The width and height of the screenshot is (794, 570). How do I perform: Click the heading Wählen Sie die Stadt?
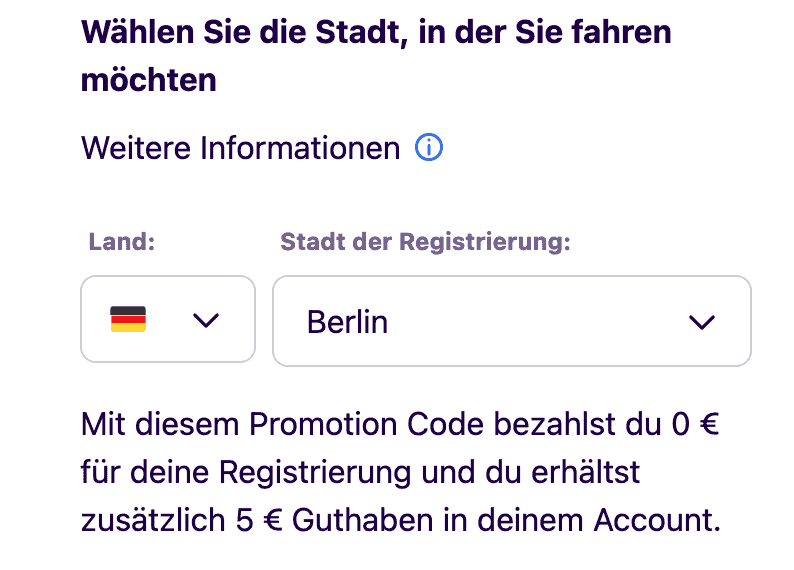pyautogui.click(x=376, y=32)
